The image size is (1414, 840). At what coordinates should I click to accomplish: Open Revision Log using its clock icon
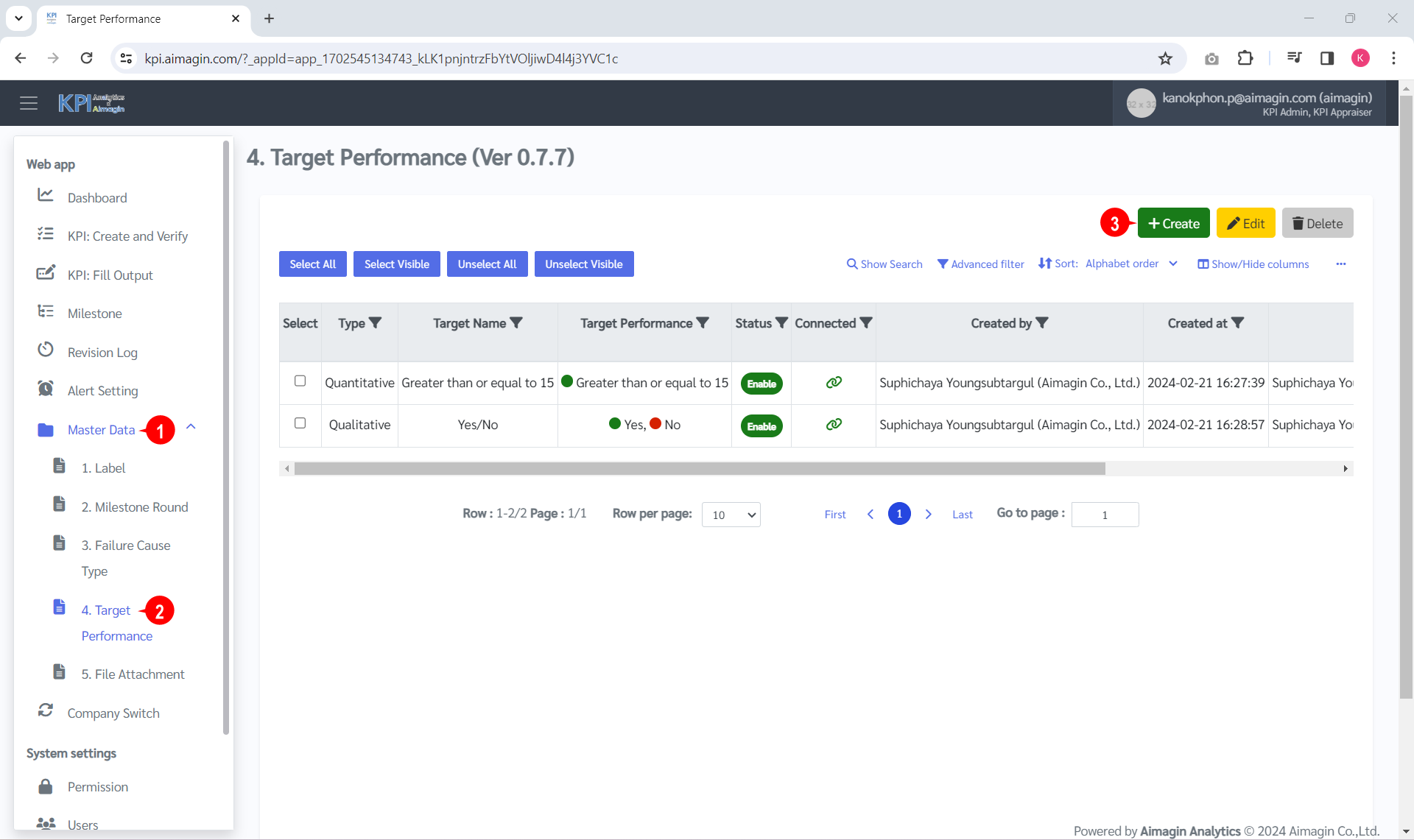(x=46, y=350)
